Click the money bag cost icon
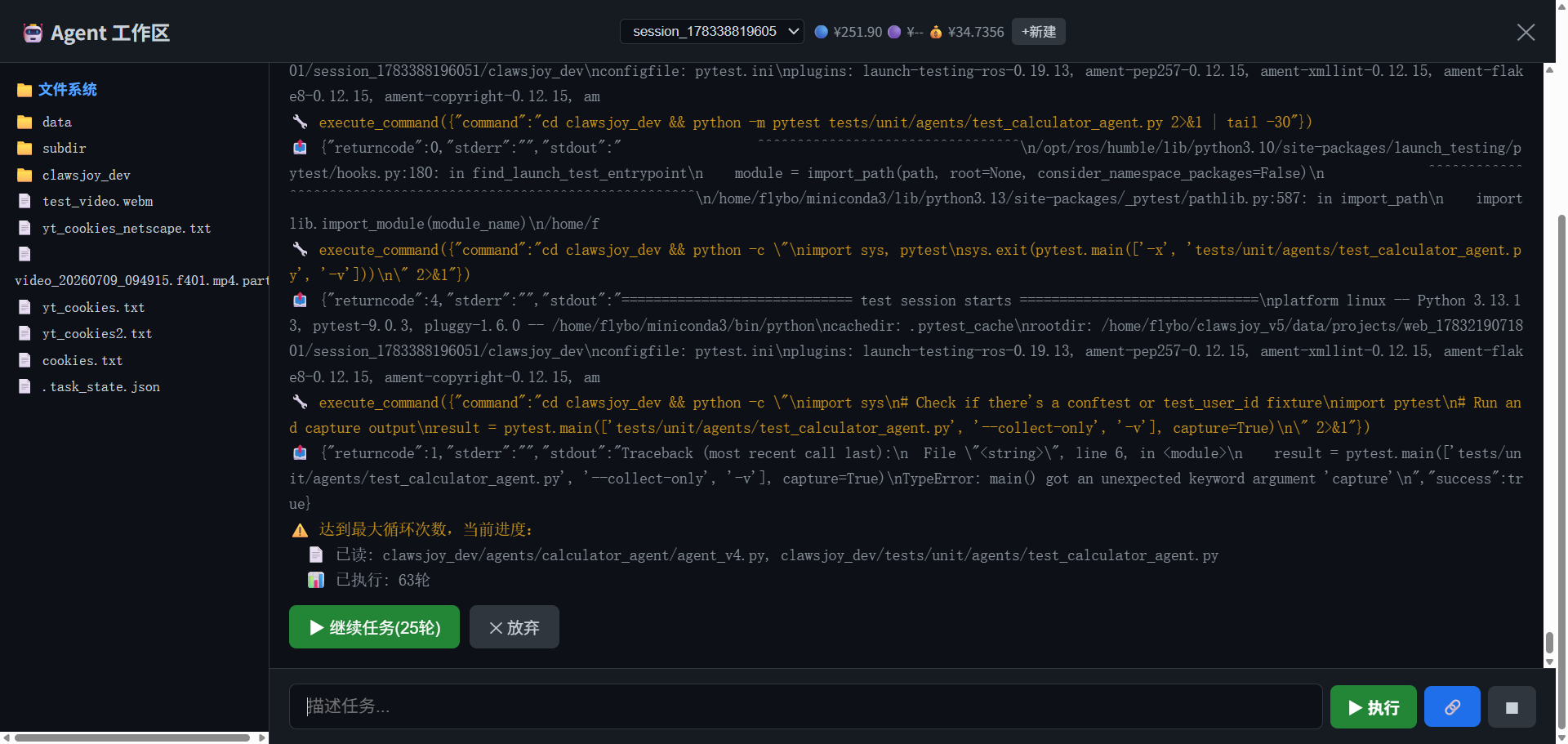Screen dimensions: 1568x744 936,32
